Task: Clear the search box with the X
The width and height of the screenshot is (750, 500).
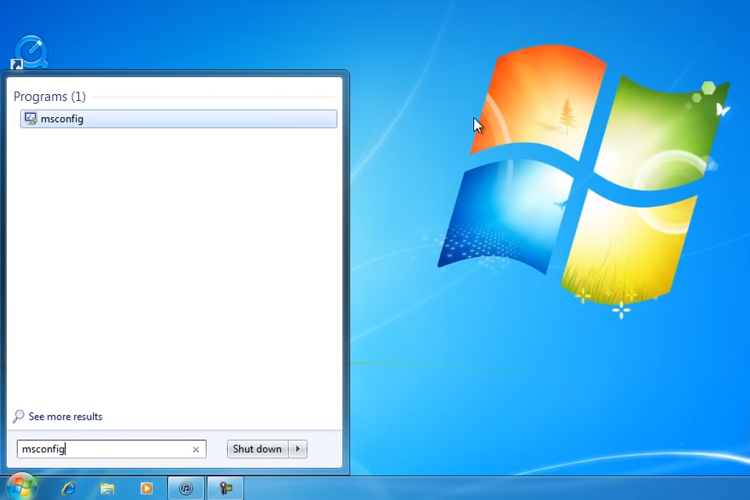Action: (196, 449)
